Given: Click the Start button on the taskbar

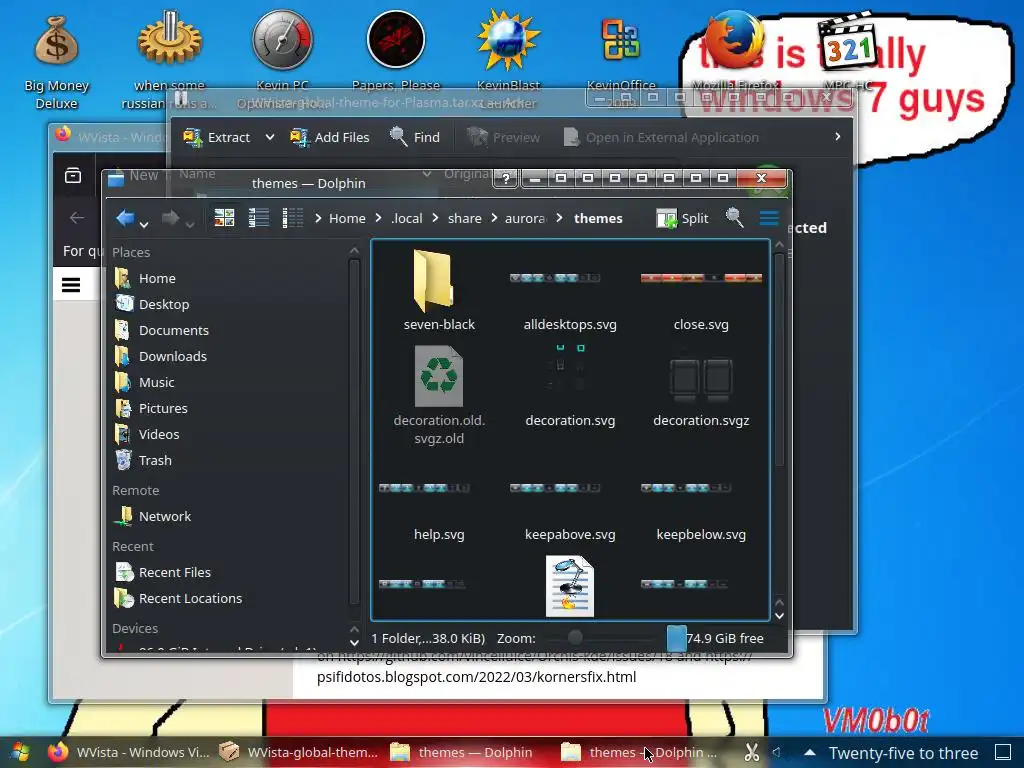Looking at the screenshot, I should (20, 752).
